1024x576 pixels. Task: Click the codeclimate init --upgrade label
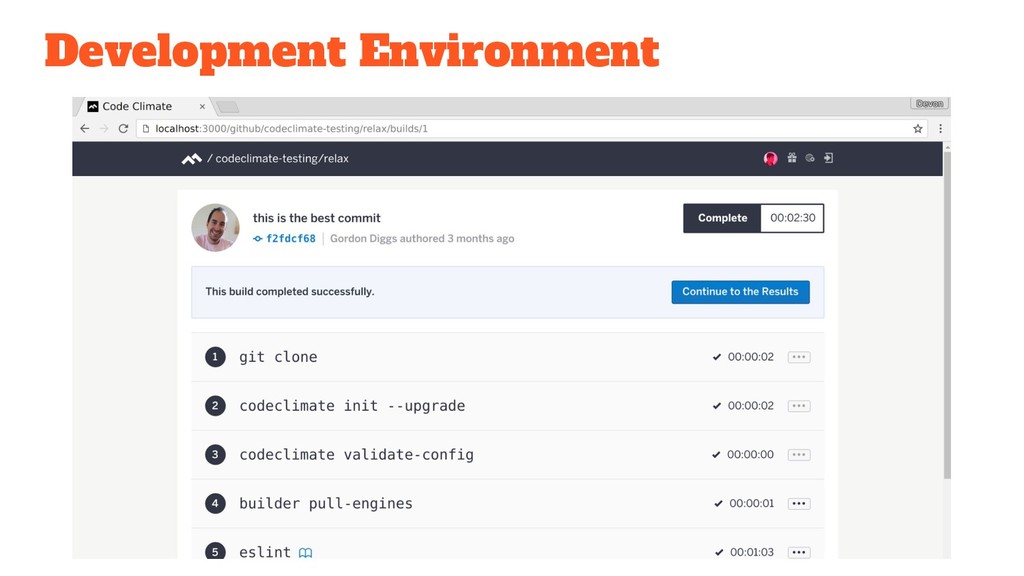[x=352, y=406]
